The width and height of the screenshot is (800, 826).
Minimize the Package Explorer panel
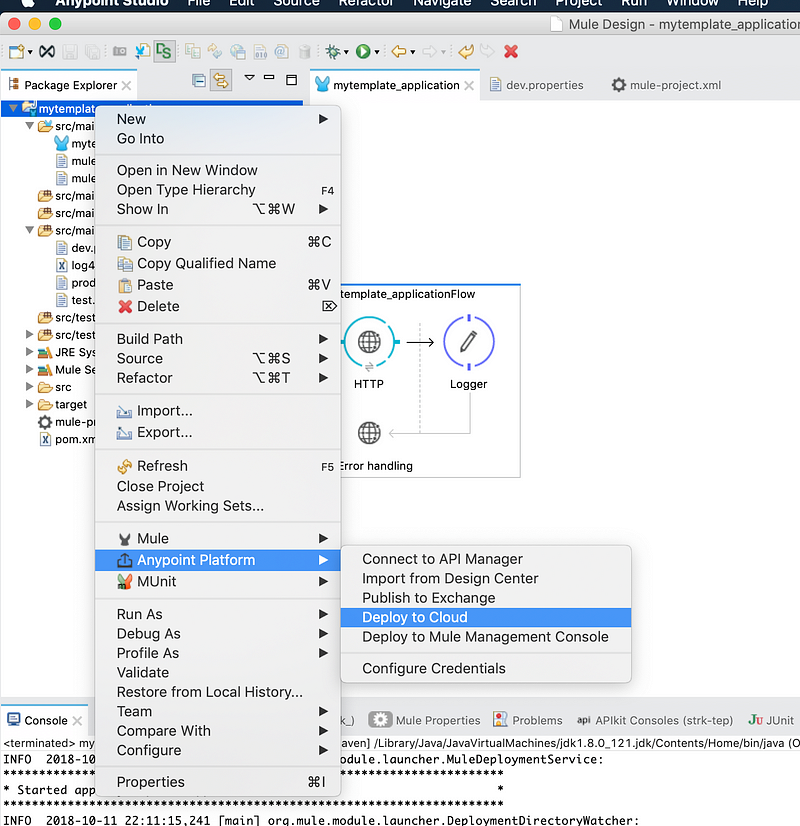[x=269, y=77]
